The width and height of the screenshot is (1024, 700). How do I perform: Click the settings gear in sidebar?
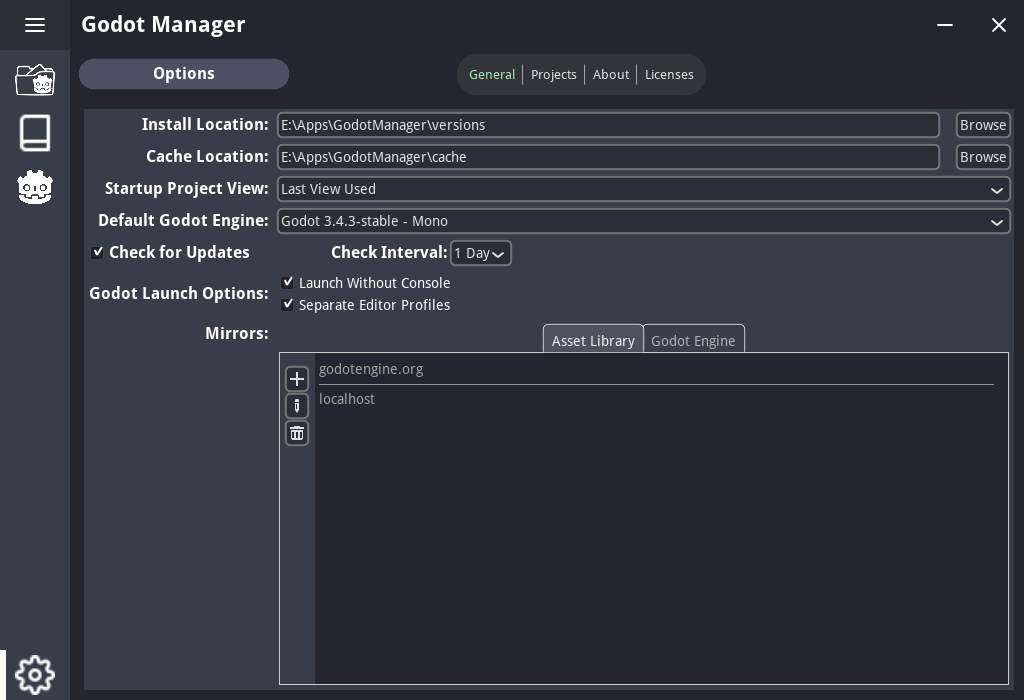(35, 675)
